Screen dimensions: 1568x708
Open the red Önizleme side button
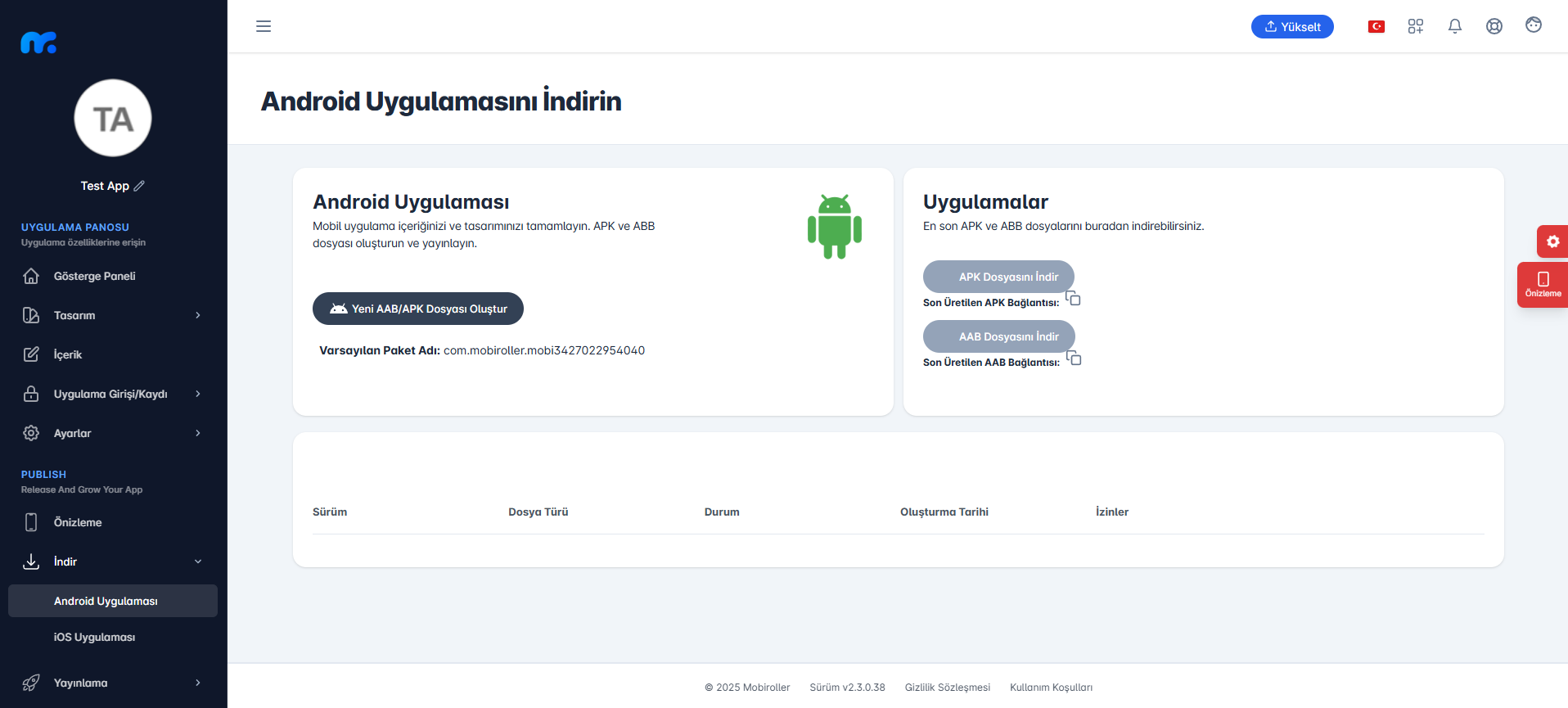point(1543,285)
